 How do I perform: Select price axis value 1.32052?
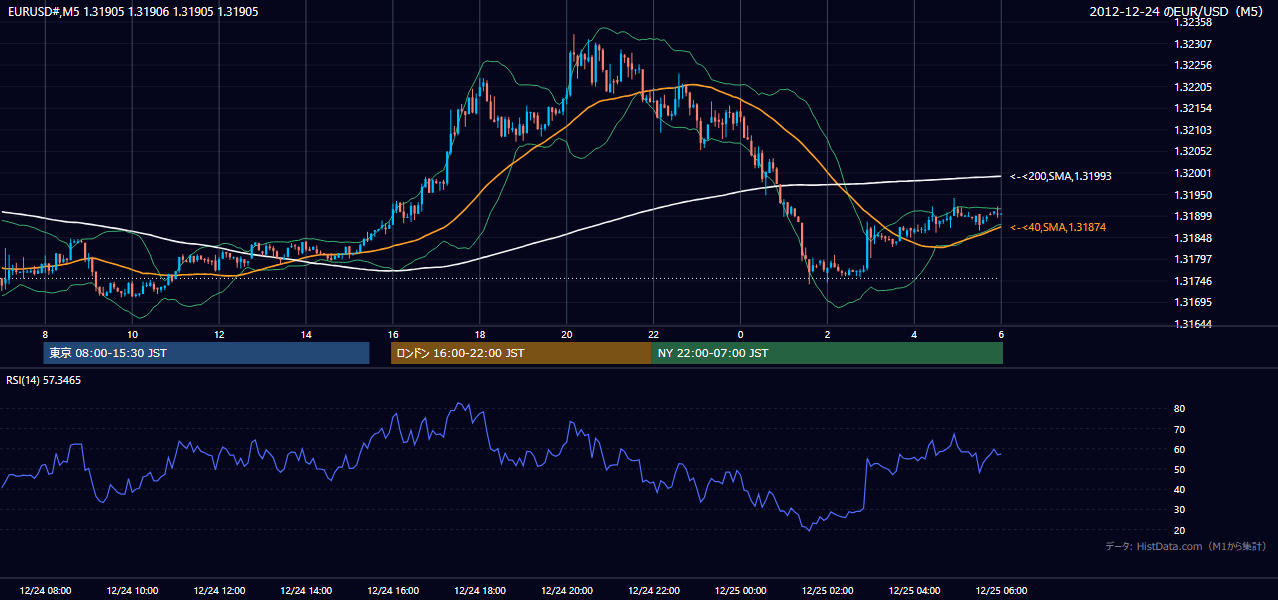click(1192, 151)
